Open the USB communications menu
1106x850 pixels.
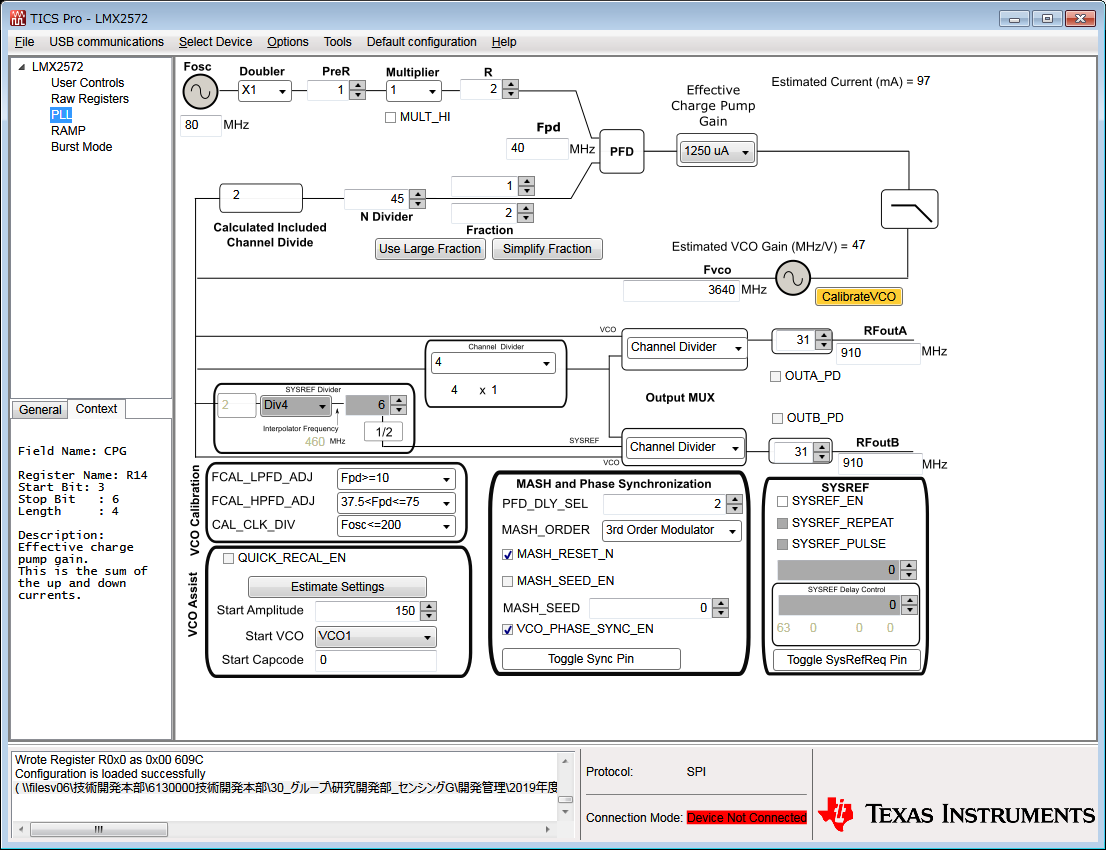point(107,42)
